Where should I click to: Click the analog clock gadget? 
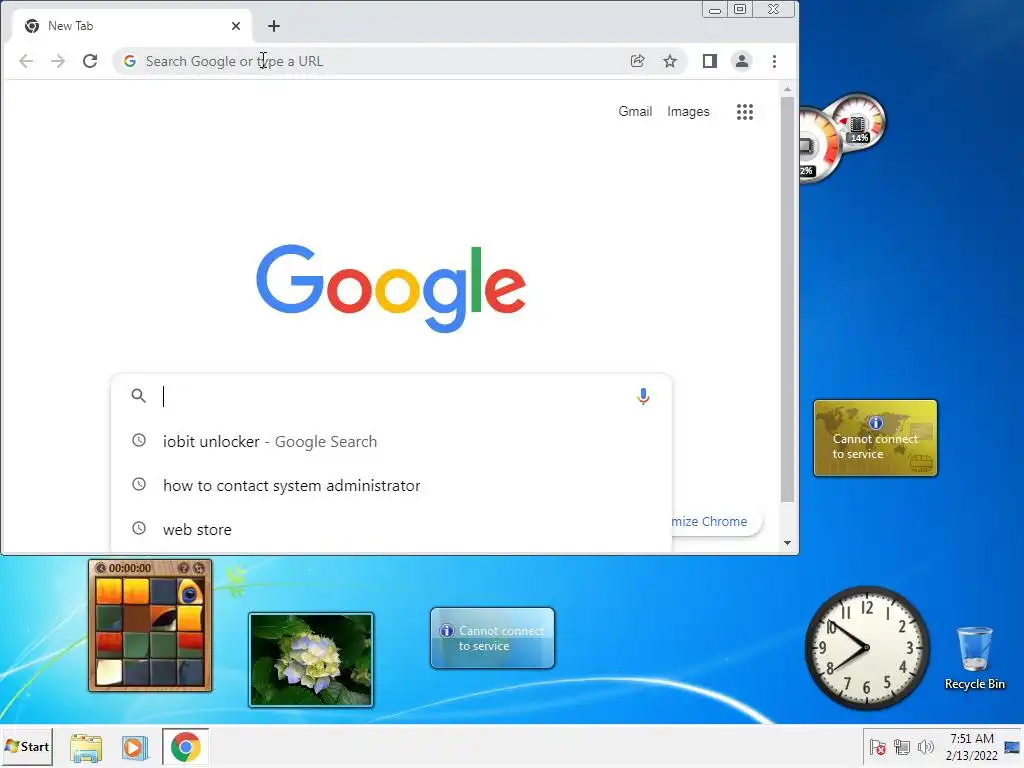(x=867, y=648)
